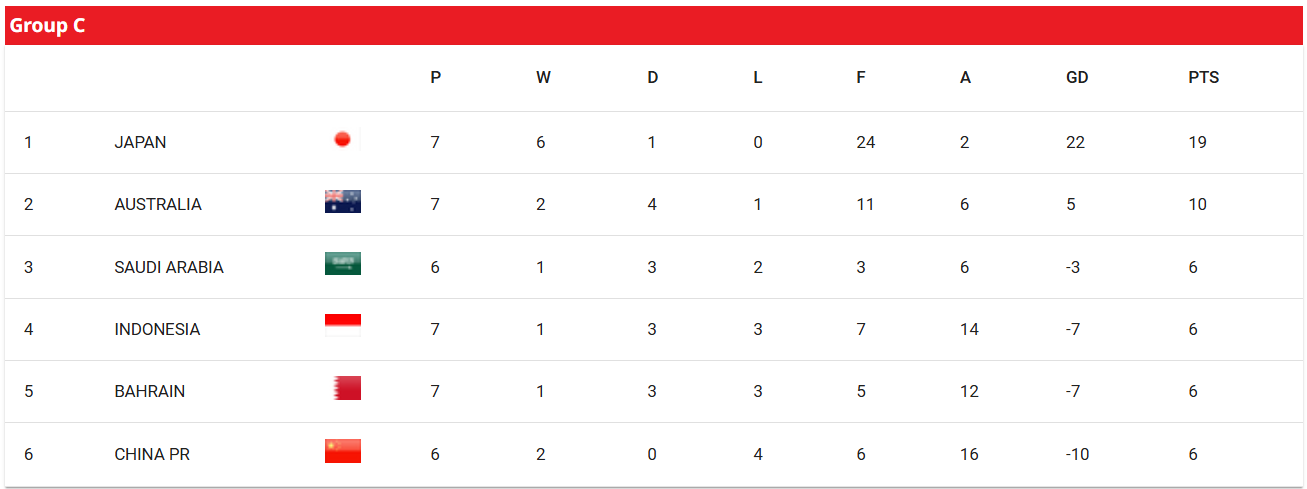Image resolution: width=1307 pixels, height=489 pixels.
Task: Click the Japan flag icon
Action: (x=343, y=140)
